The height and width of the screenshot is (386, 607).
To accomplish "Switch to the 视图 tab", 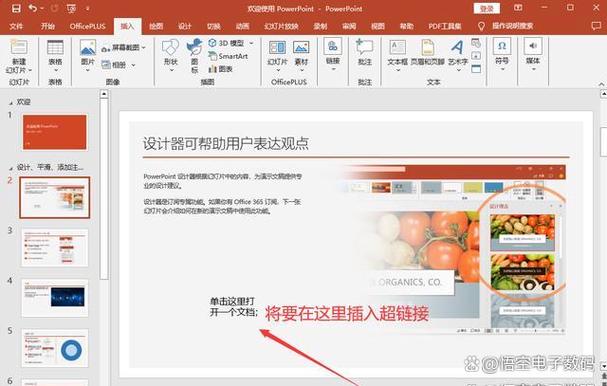I will (x=377, y=26).
